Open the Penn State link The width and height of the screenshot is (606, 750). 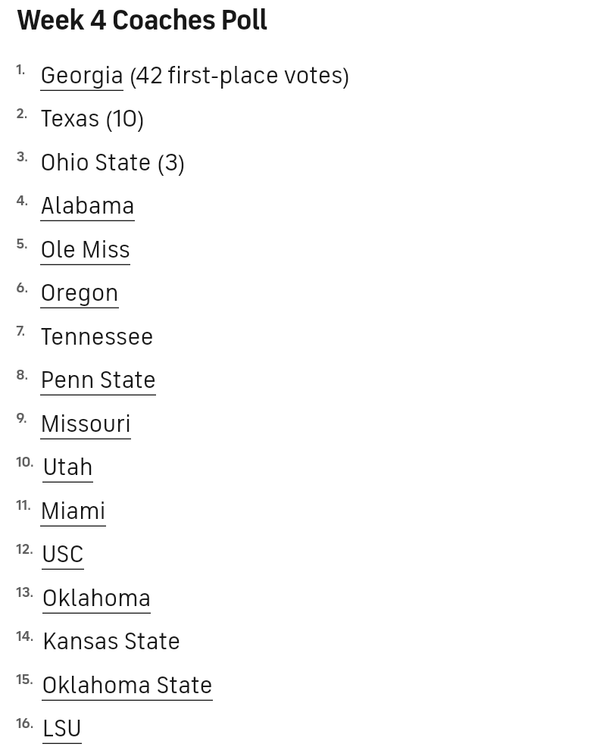point(98,380)
